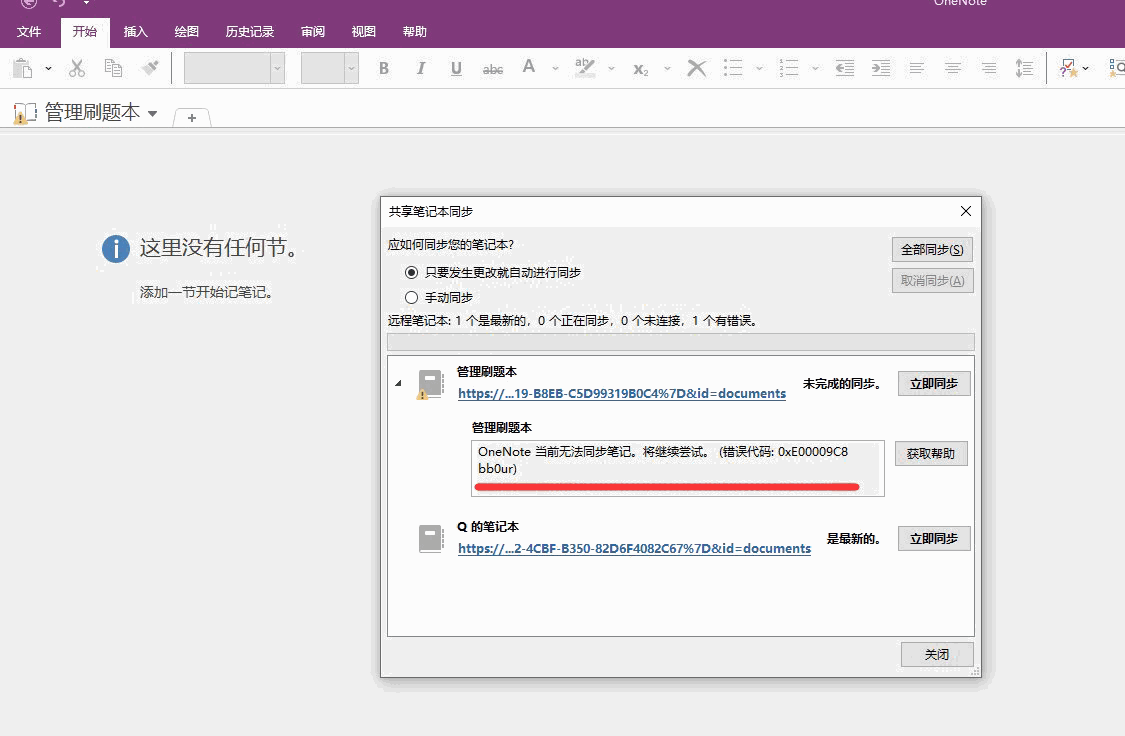1125x736 pixels.
Task: Open the 管理刷题本 documents link
Action: click(x=622, y=393)
